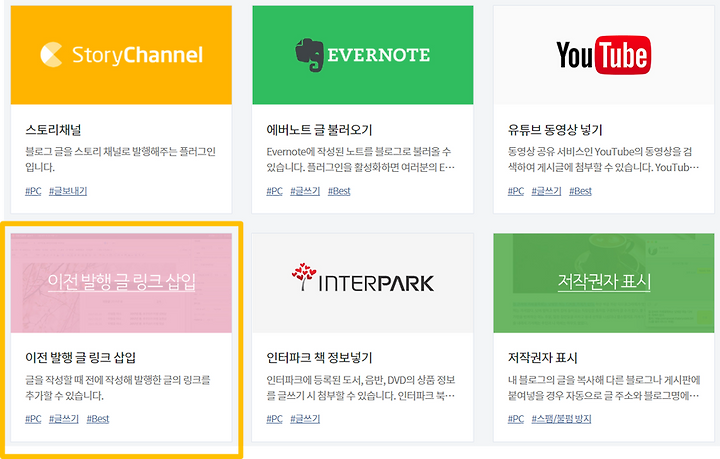Select the 유튜브 동영상 넣기 title
This screenshot has height=459, width=720.
(x=555, y=130)
